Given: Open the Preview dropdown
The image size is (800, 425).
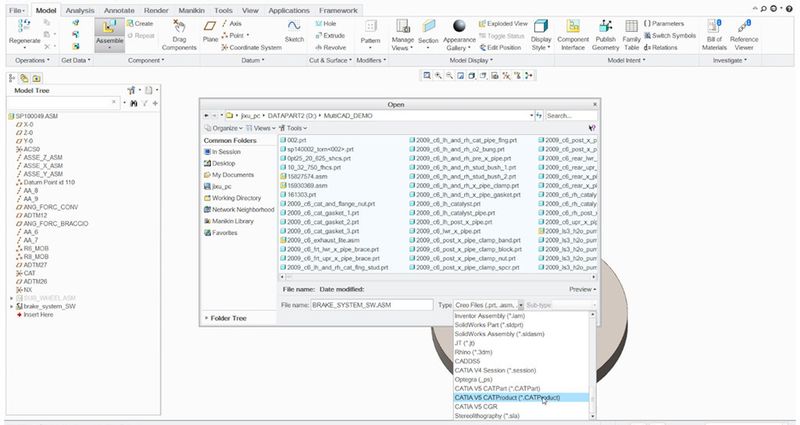Looking at the screenshot, I should point(582,289).
